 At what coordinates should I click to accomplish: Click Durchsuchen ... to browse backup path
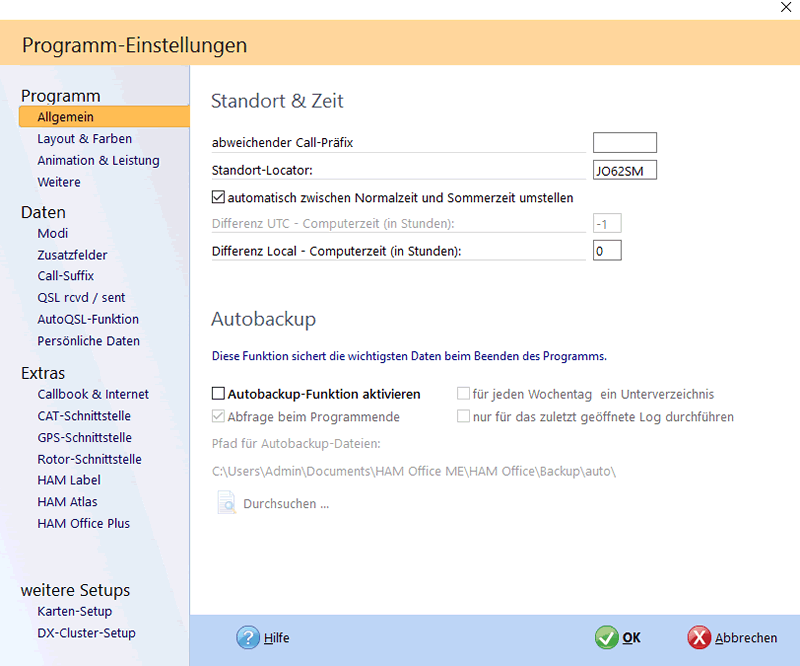click(x=286, y=504)
